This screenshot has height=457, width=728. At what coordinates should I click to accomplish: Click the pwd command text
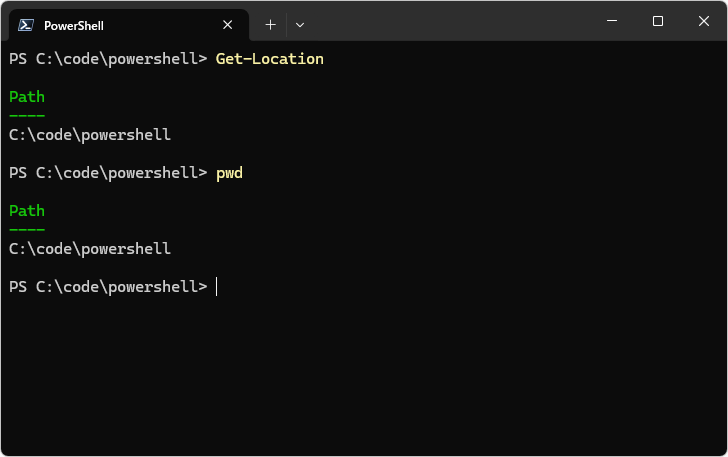click(x=229, y=173)
